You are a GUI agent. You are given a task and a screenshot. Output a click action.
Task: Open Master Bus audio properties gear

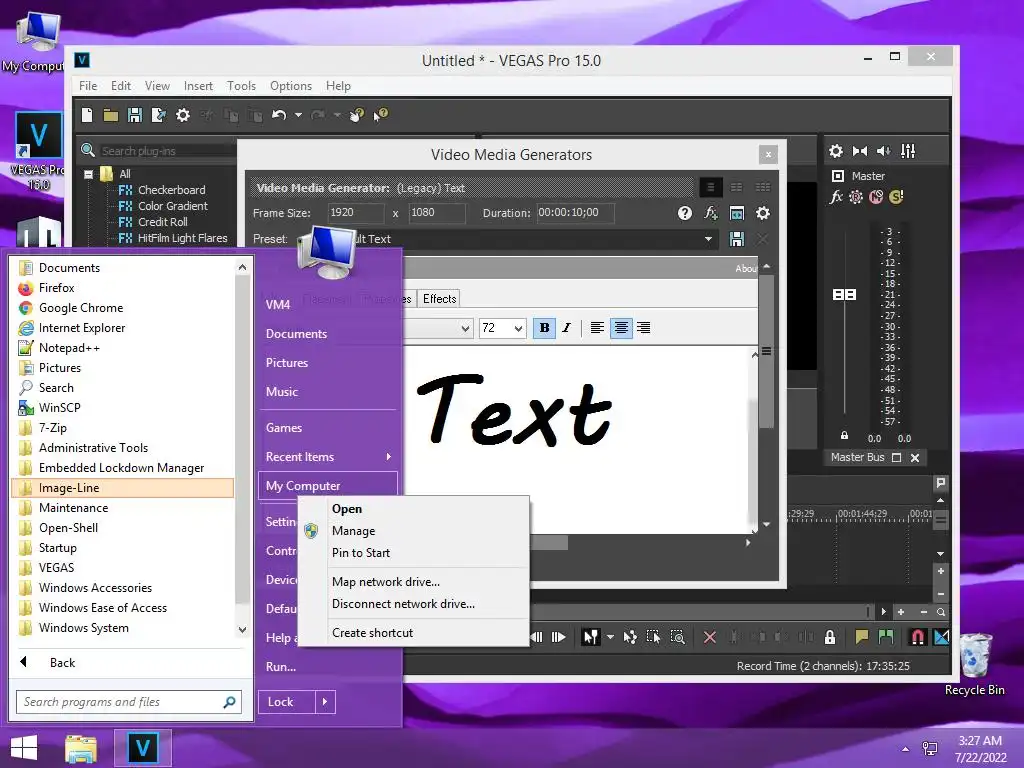tap(835, 152)
